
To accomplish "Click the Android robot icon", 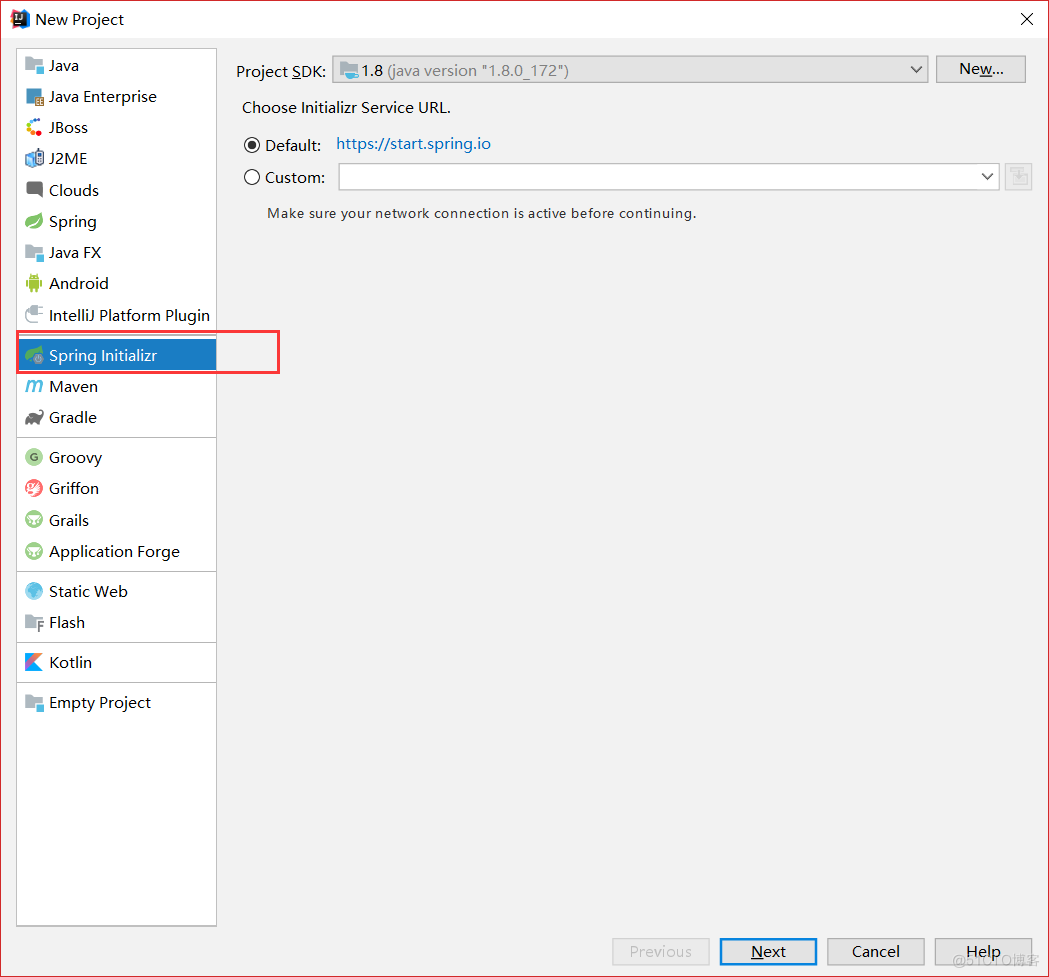I will pos(34,283).
